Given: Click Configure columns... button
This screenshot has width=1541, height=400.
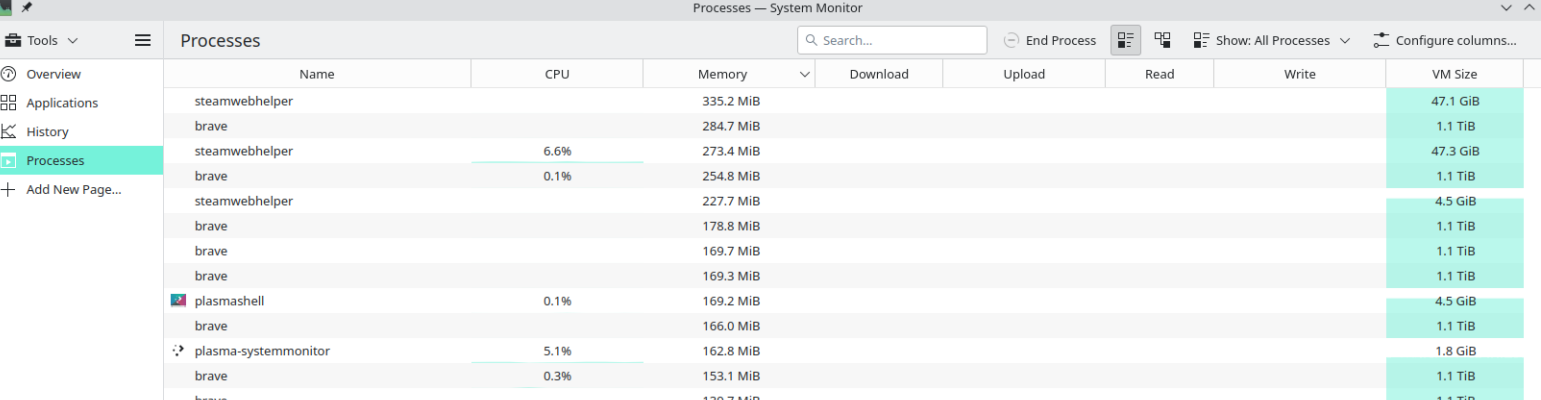Looking at the screenshot, I should (1444, 40).
